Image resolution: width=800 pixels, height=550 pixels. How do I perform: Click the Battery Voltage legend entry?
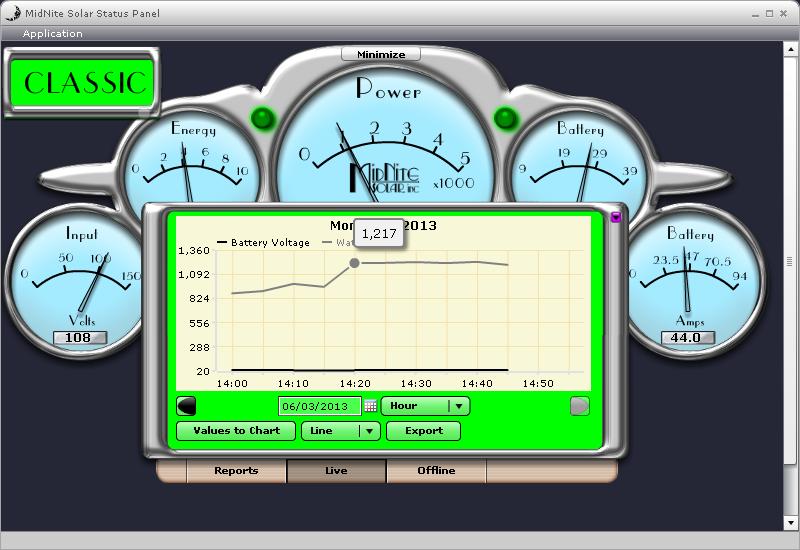pos(263,242)
